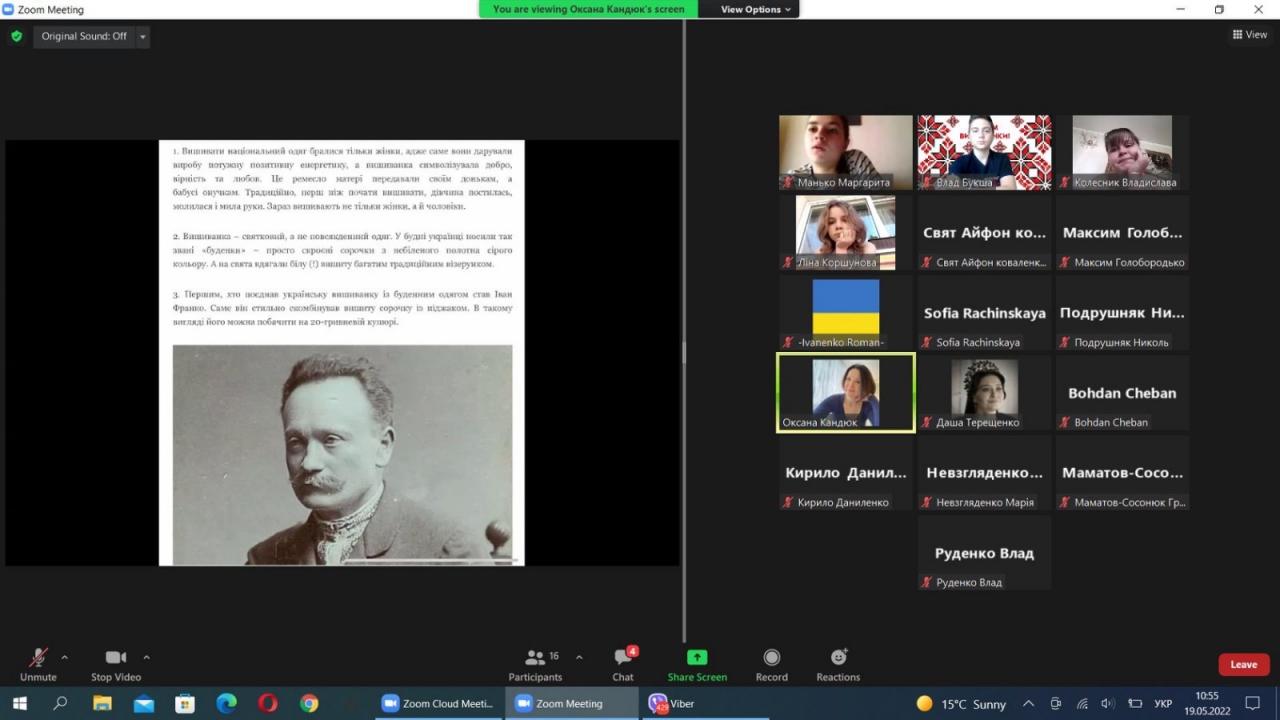
Task: Switch to Zoom Cloud Meetings taskbar window
Action: (438, 703)
